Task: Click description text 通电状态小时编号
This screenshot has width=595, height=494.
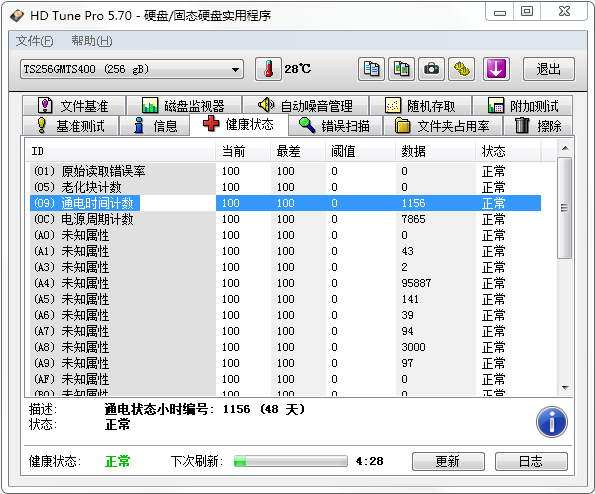Action: point(157,409)
